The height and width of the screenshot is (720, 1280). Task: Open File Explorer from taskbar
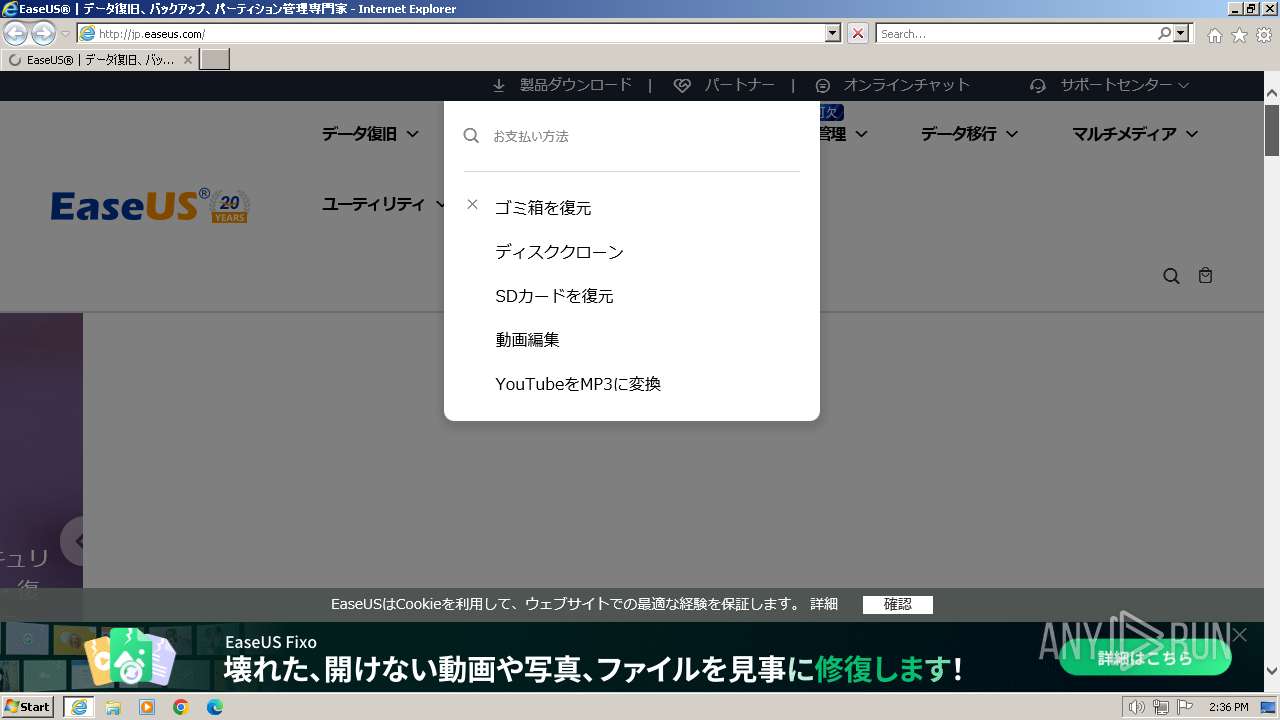click(113, 707)
